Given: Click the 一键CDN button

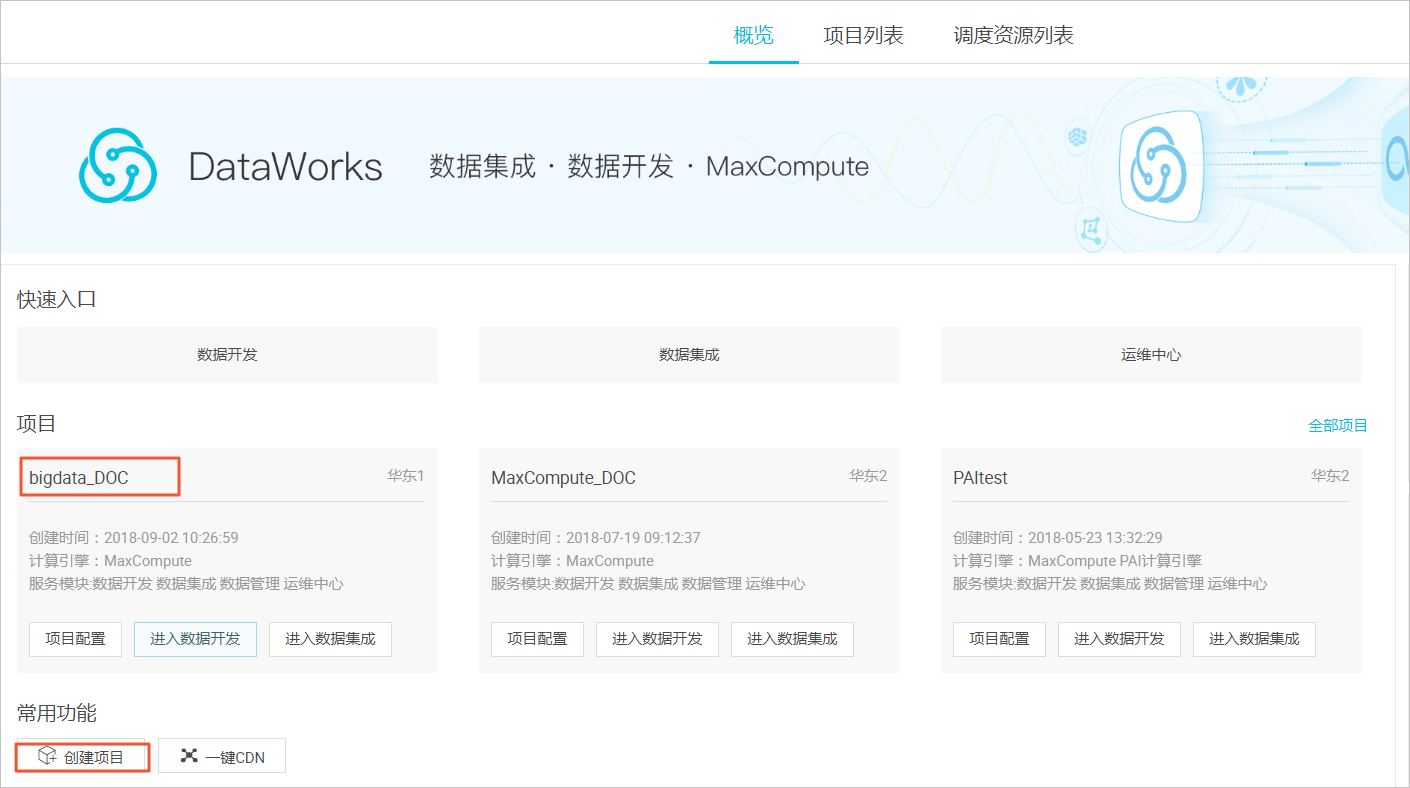Looking at the screenshot, I should click(222, 757).
